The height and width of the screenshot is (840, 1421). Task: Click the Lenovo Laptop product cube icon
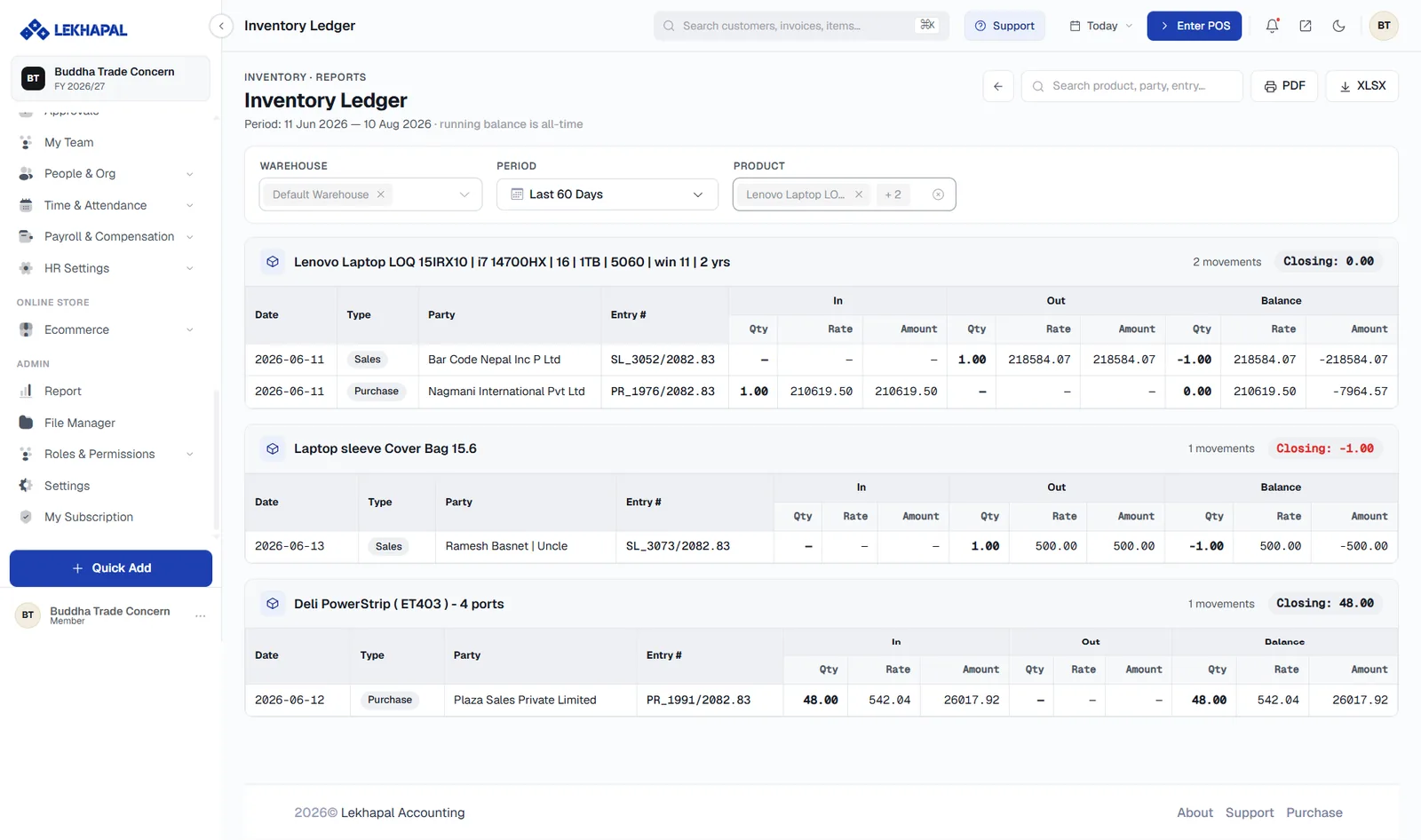(273, 262)
